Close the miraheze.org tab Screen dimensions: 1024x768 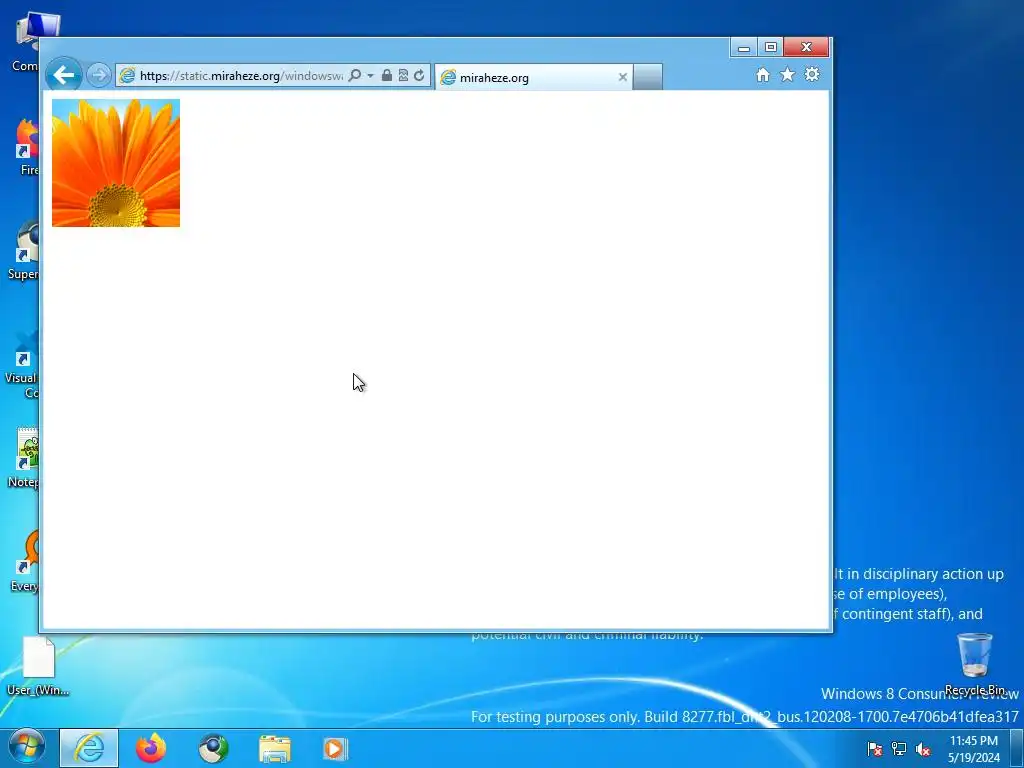click(x=622, y=77)
